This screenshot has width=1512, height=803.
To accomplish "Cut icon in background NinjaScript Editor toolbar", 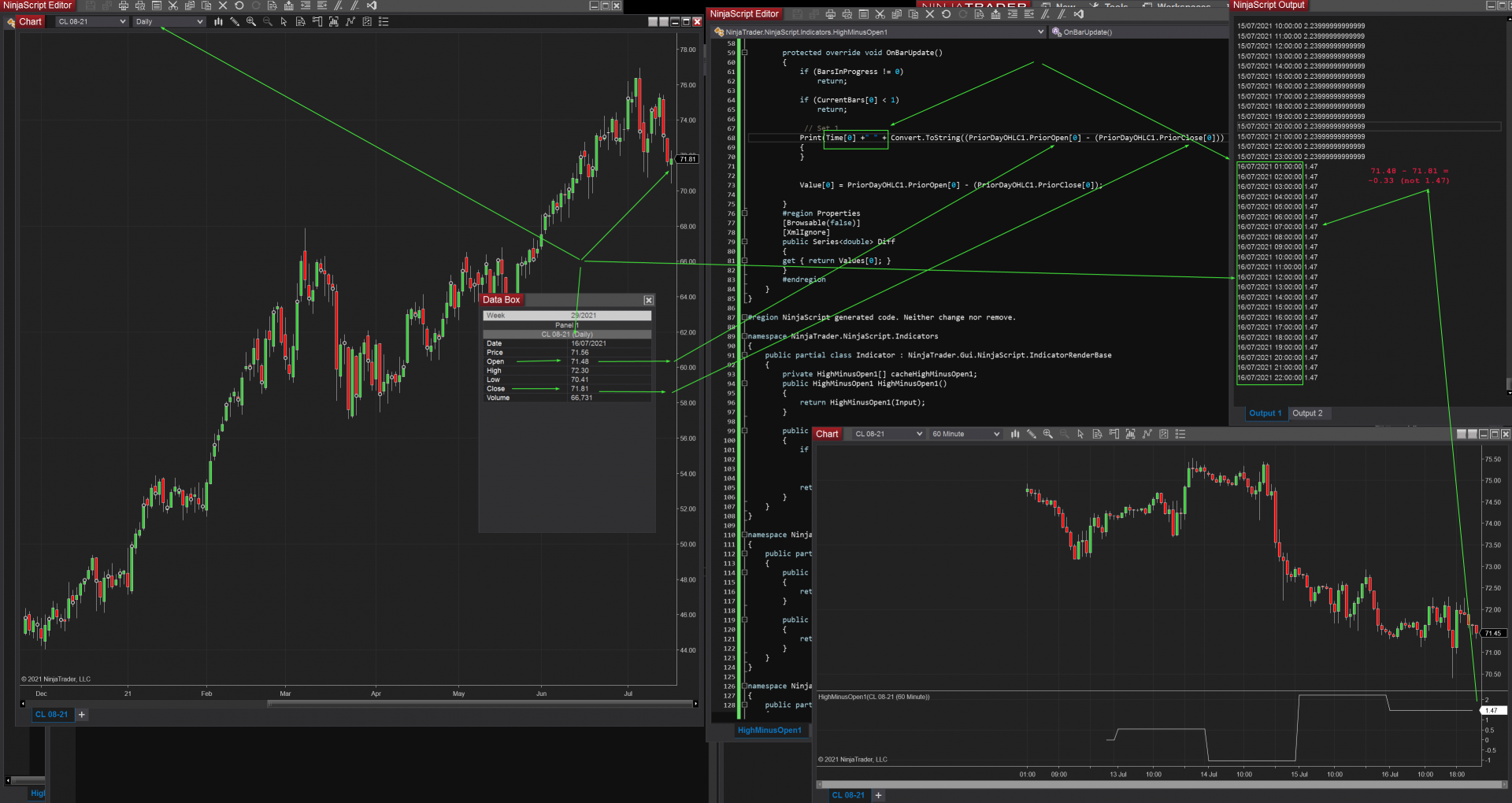I will pos(173,6).
